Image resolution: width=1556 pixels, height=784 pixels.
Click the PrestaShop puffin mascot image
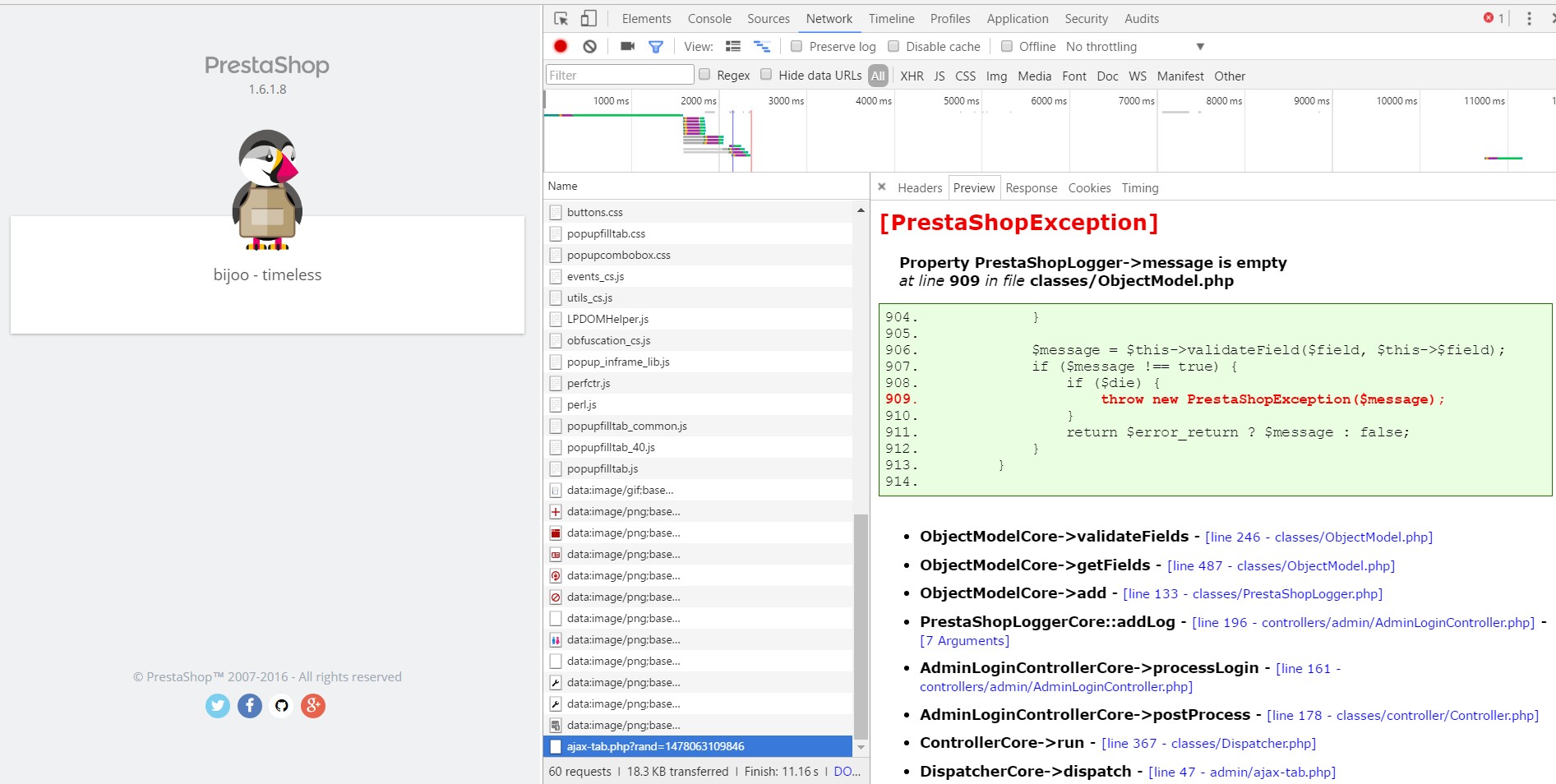(267, 190)
